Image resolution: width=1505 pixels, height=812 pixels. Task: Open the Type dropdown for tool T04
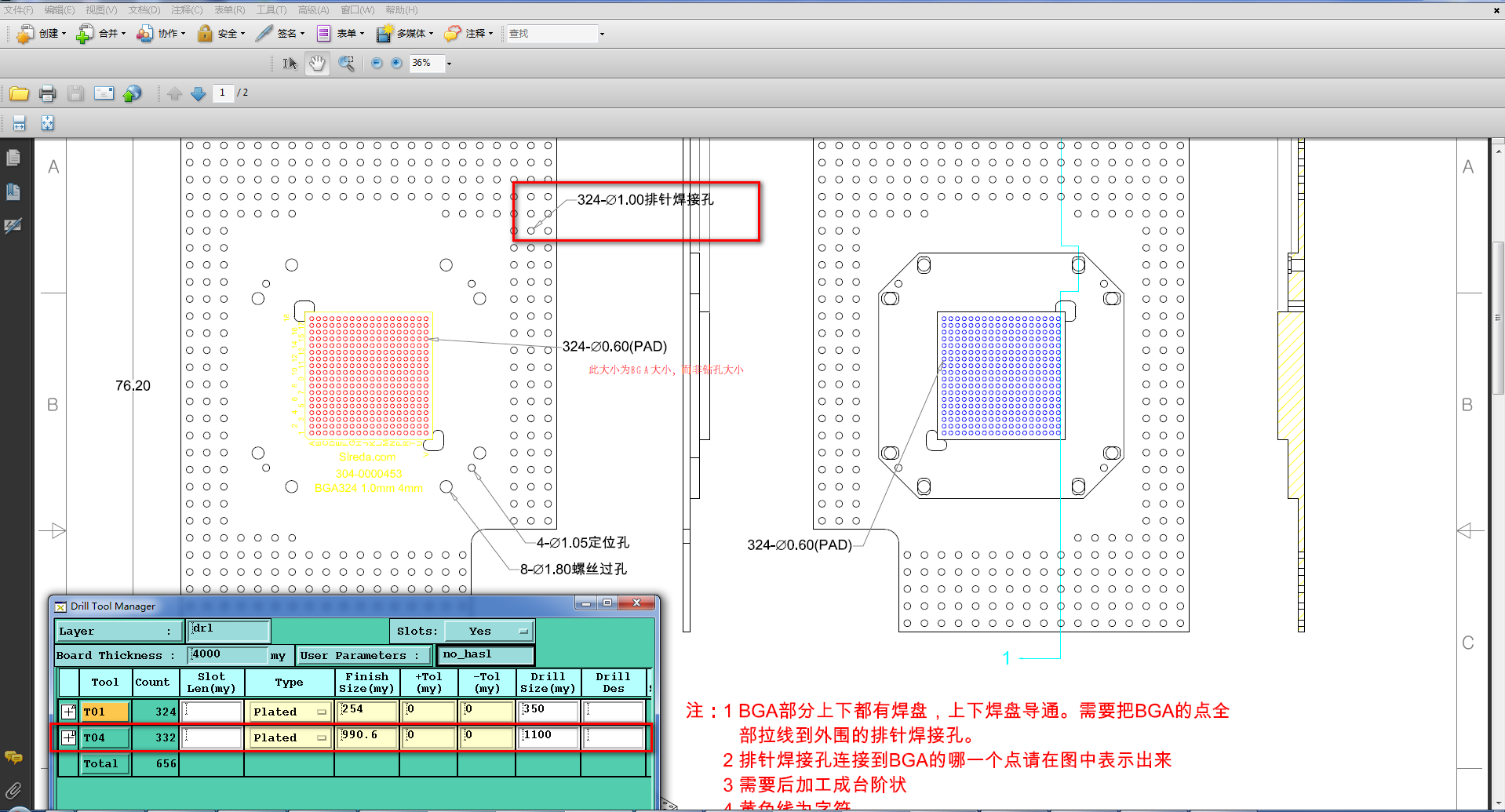(x=290, y=737)
